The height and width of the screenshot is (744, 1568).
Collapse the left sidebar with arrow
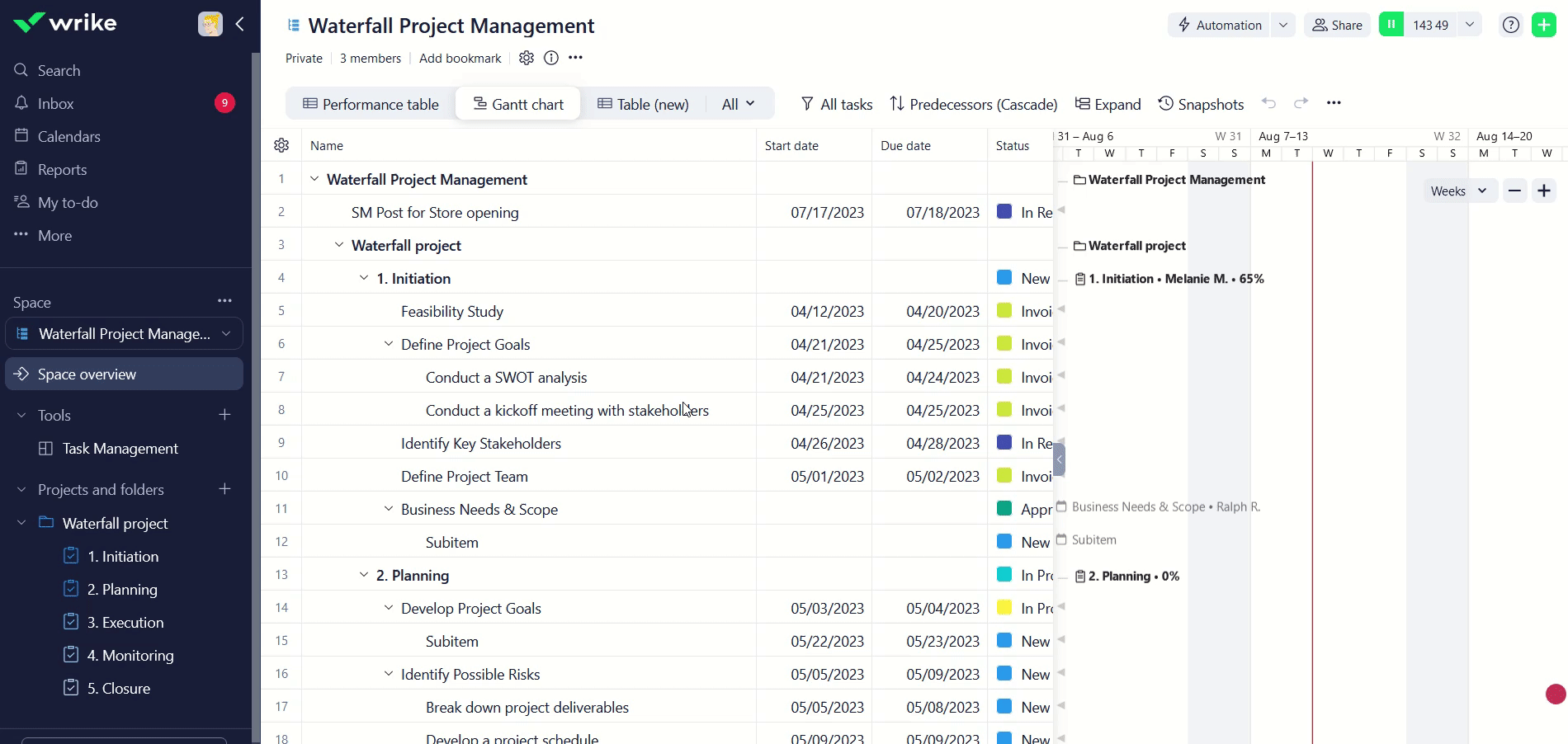[240, 24]
